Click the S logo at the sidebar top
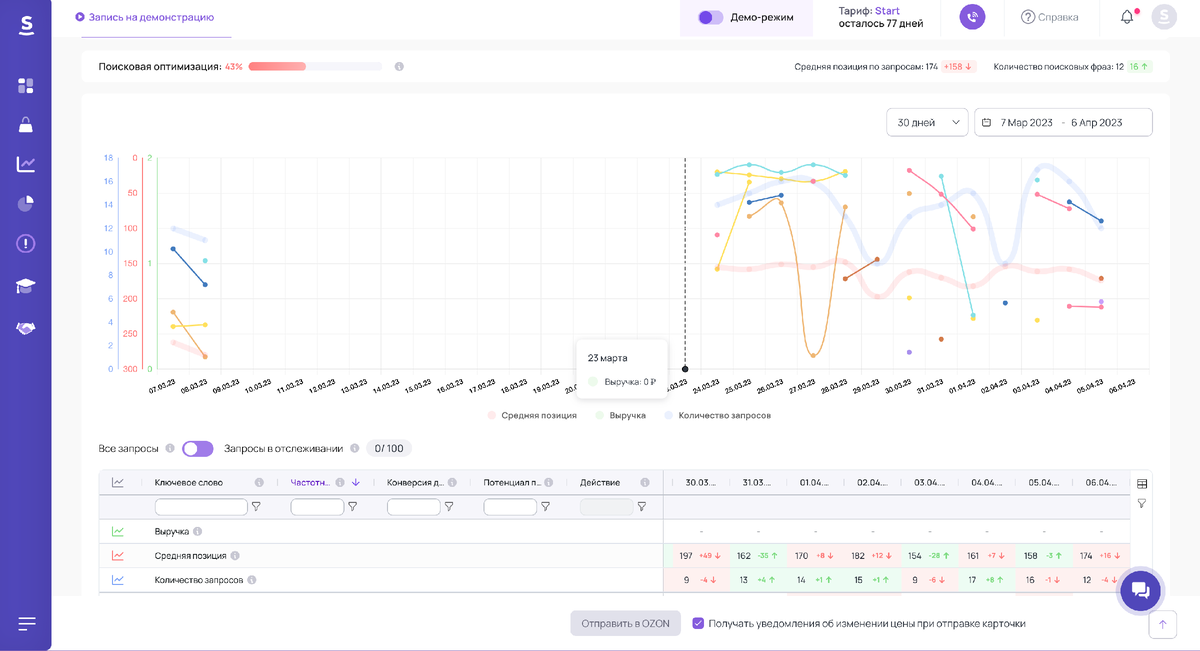The image size is (1200, 651). [x=26, y=24]
